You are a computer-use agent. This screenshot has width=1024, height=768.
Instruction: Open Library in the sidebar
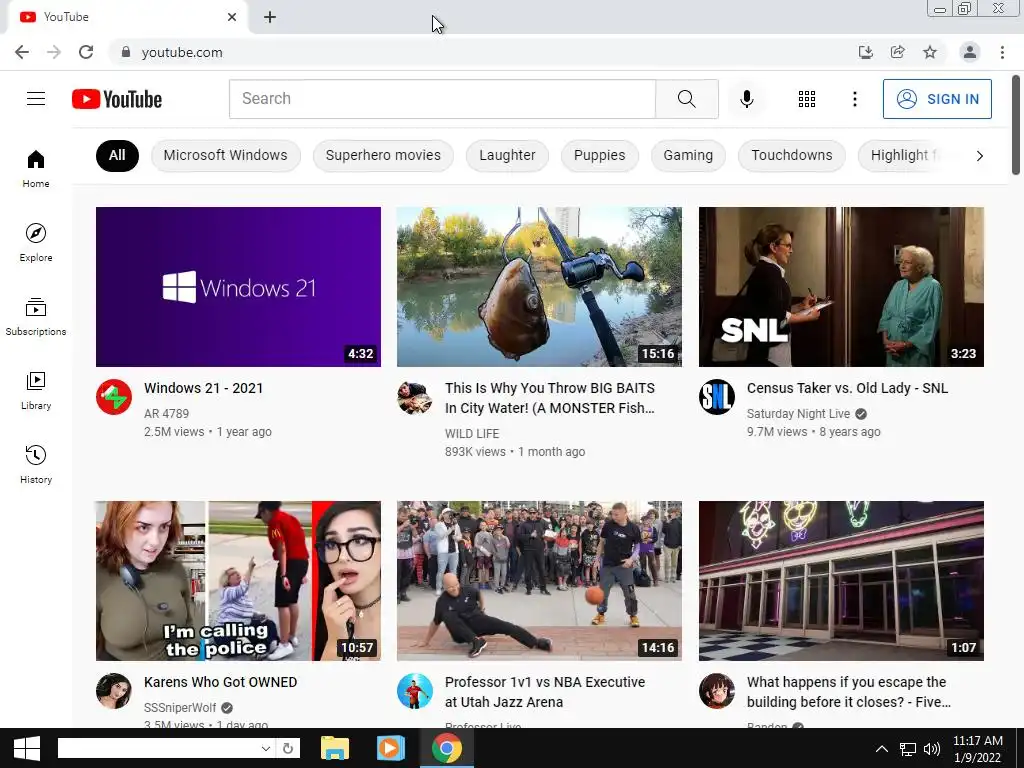tap(36, 390)
